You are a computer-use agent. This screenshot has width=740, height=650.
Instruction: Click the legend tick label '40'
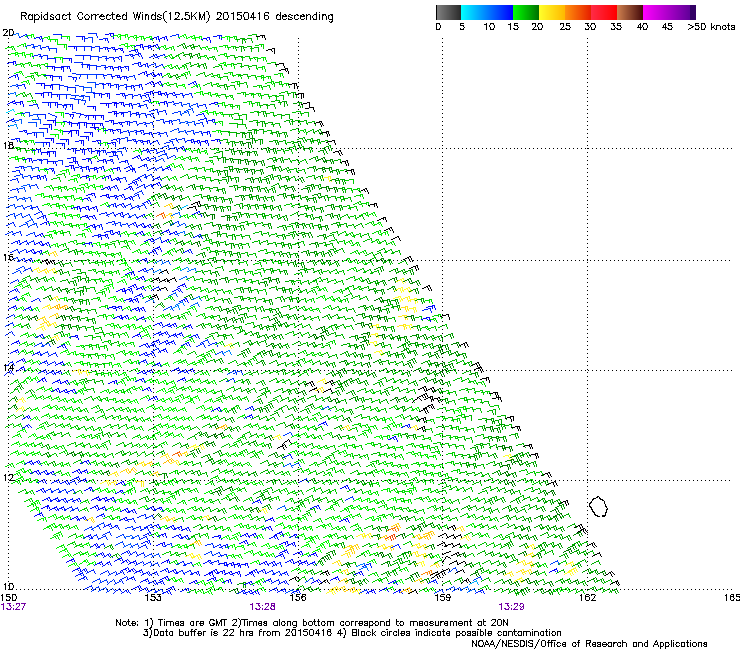(x=642, y=27)
